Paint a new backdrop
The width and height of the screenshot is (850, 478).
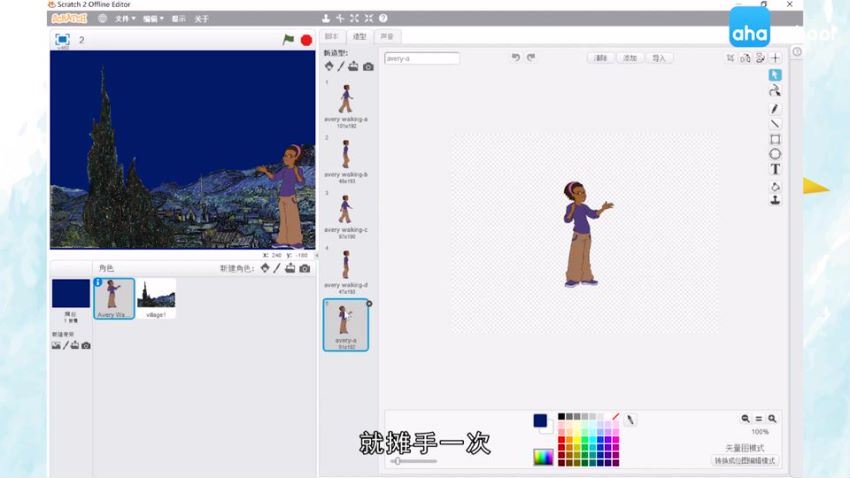pos(66,345)
